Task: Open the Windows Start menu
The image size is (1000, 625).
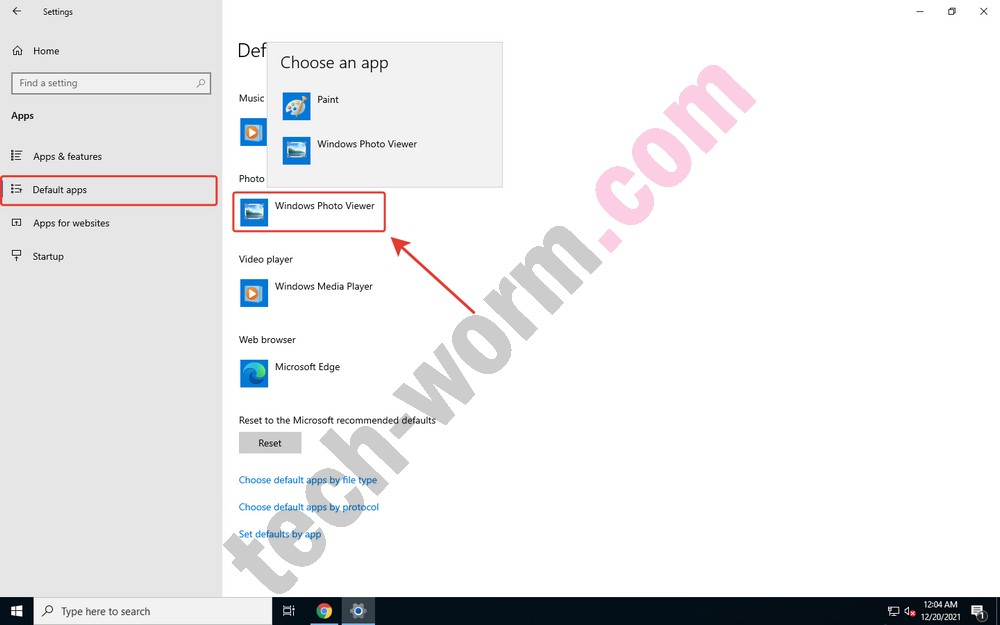Action: click(17, 611)
